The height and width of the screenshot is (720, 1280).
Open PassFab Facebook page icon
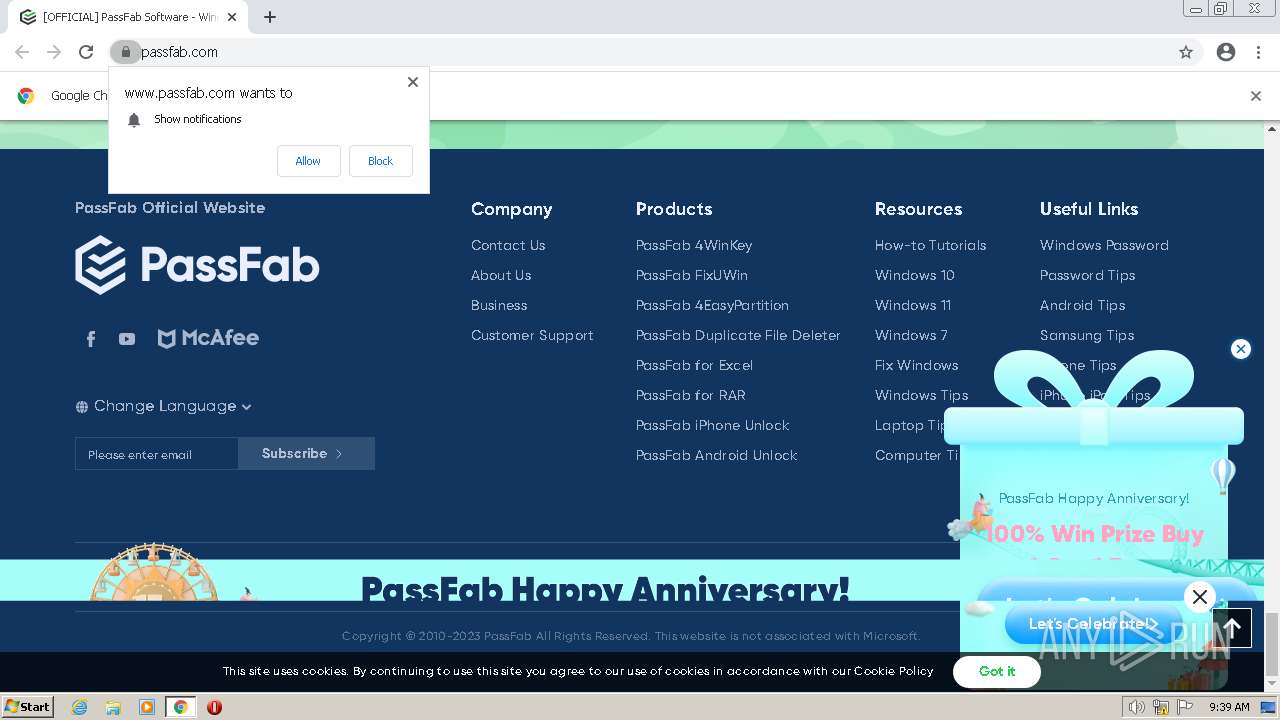(91, 339)
